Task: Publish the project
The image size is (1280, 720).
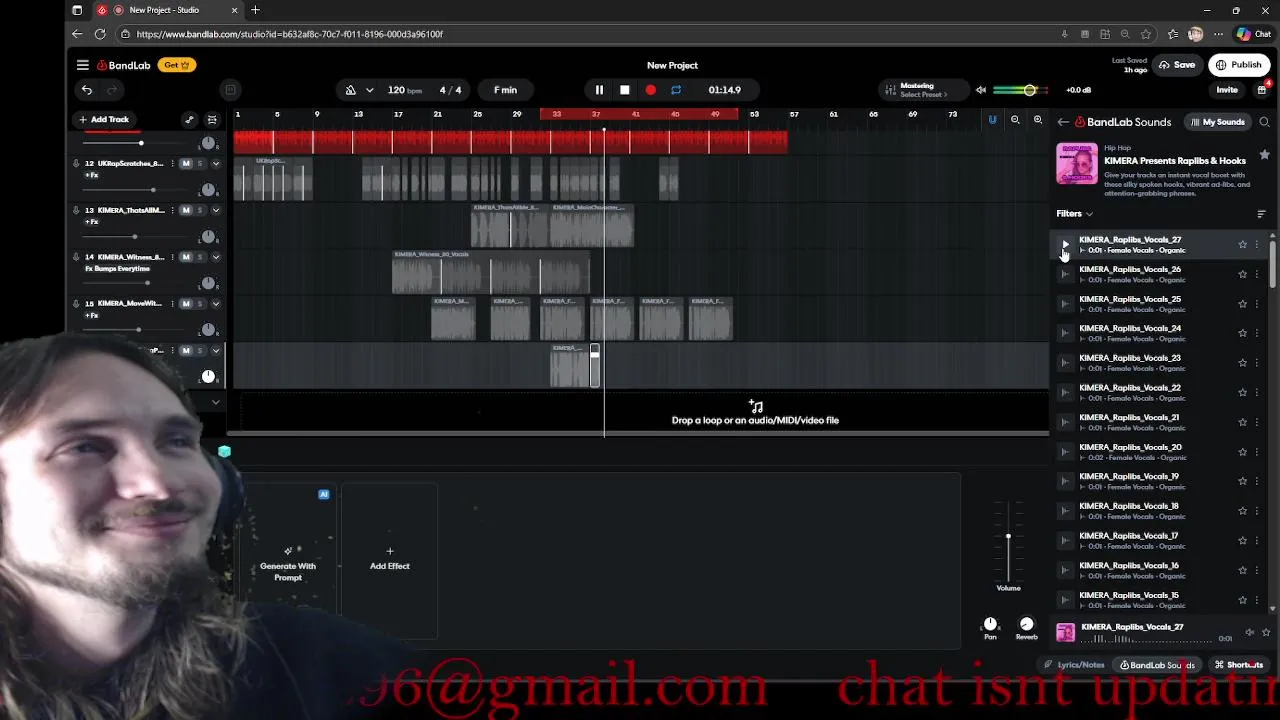Action: [1238, 65]
